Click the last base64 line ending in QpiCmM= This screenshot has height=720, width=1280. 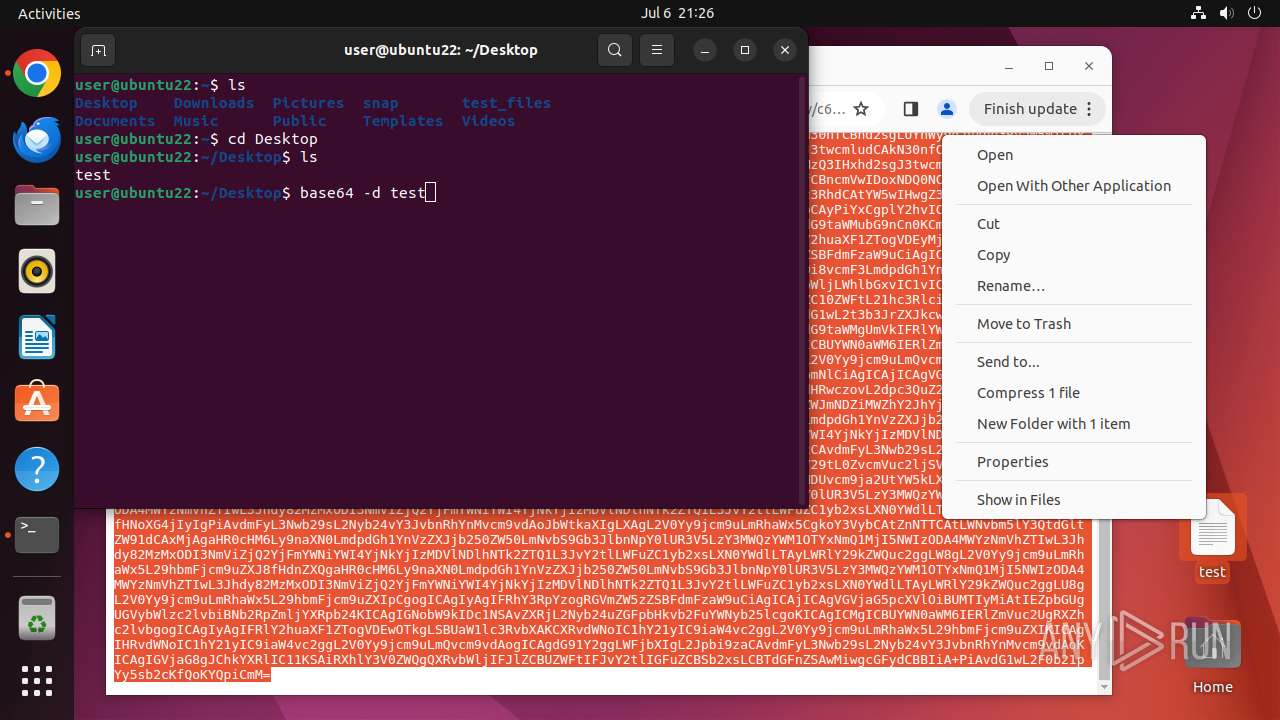[x=193, y=675]
